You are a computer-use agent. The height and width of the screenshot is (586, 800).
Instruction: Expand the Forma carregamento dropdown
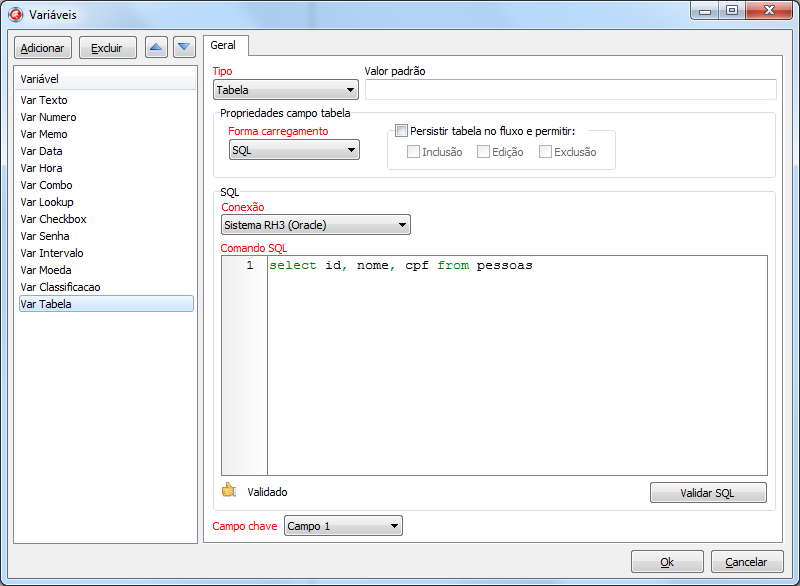pyautogui.click(x=294, y=150)
